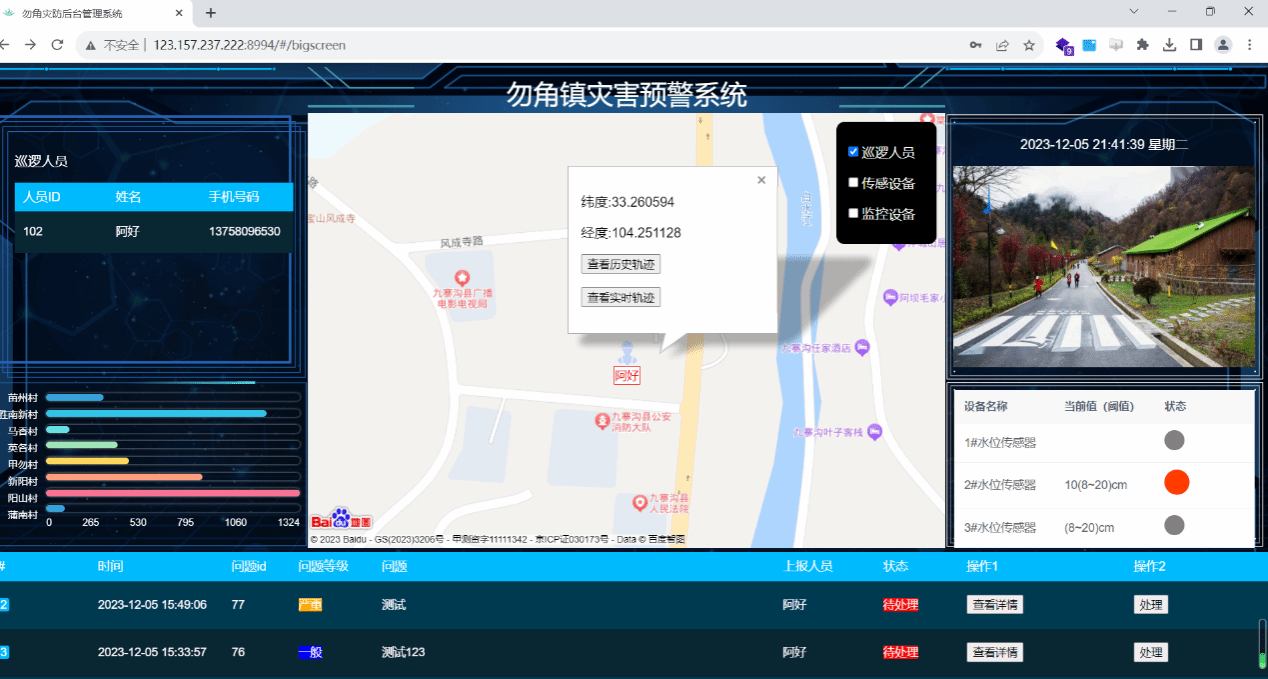Uncheck the 巡逻人员 checkbox
The image size is (1268, 679).
[x=853, y=152]
